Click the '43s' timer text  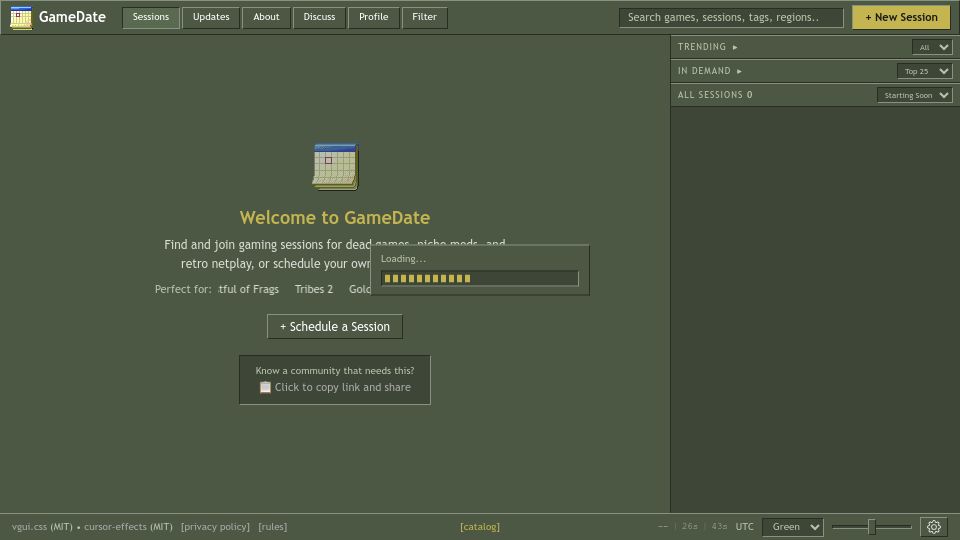tap(719, 527)
